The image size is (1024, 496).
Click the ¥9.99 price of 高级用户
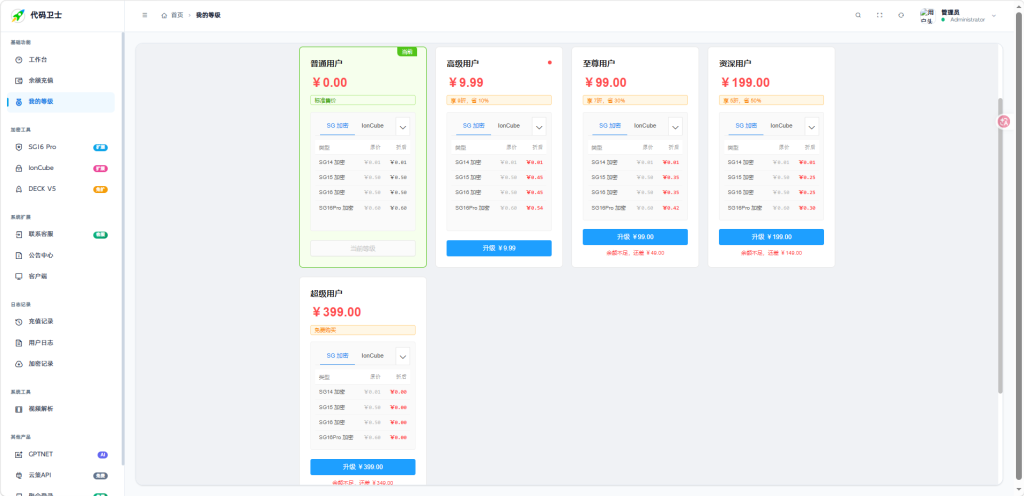(466, 83)
